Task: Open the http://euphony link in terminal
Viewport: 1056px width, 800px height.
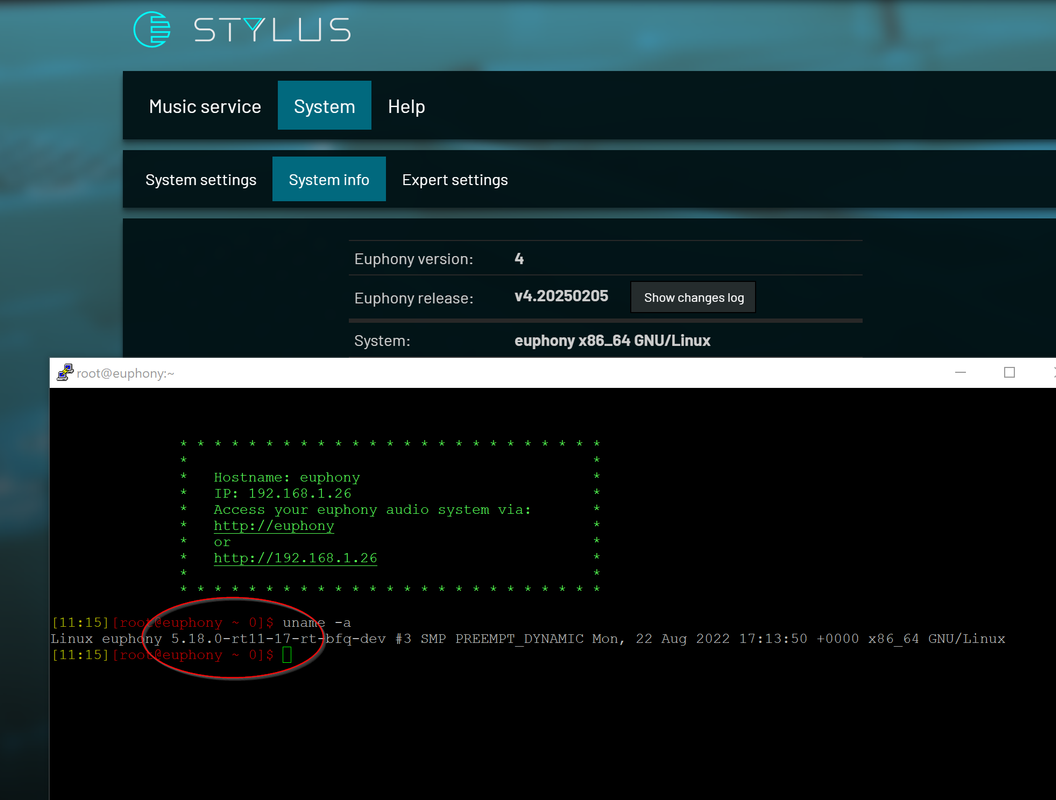Action: [x=273, y=526]
